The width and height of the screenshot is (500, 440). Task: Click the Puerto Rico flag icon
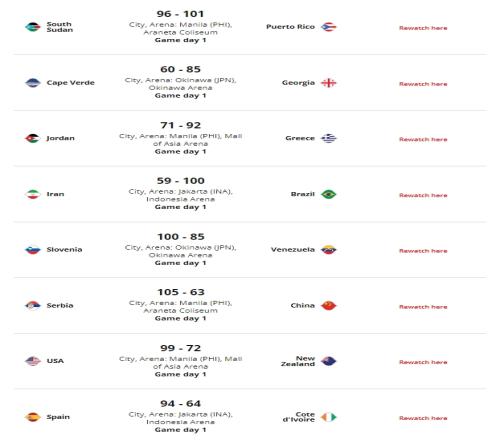click(x=329, y=27)
